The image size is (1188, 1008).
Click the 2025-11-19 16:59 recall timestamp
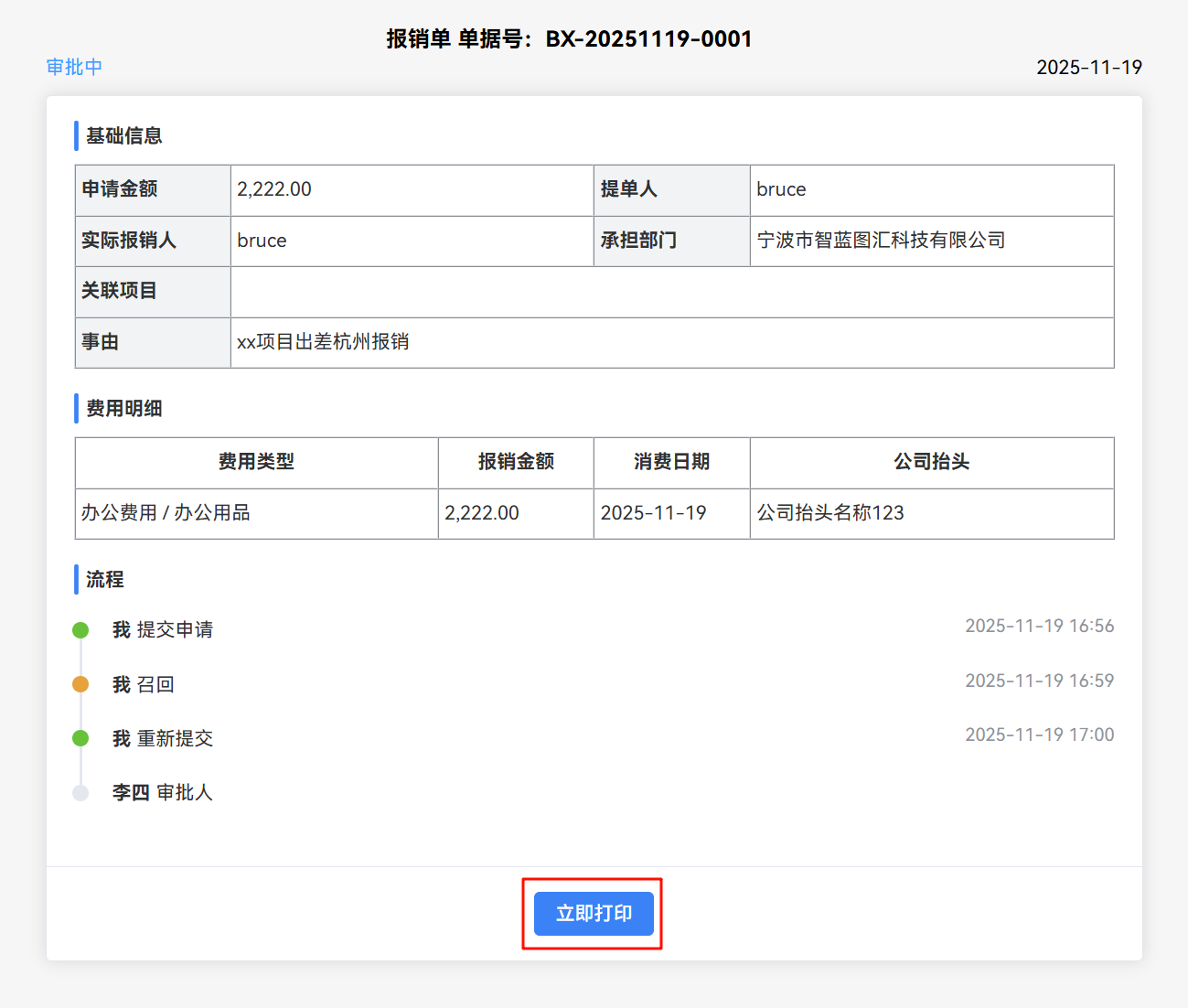(1039, 681)
